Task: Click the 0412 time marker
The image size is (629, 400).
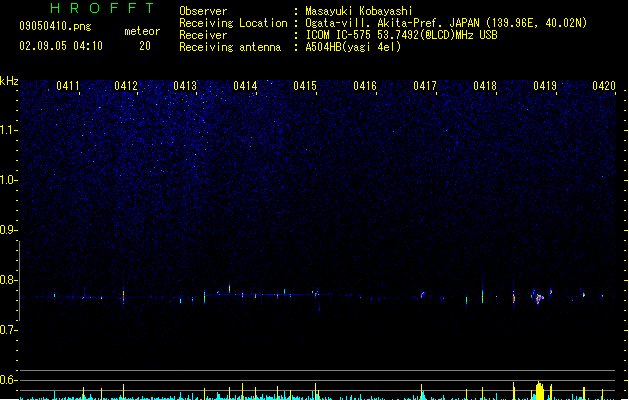Action: [x=126, y=86]
